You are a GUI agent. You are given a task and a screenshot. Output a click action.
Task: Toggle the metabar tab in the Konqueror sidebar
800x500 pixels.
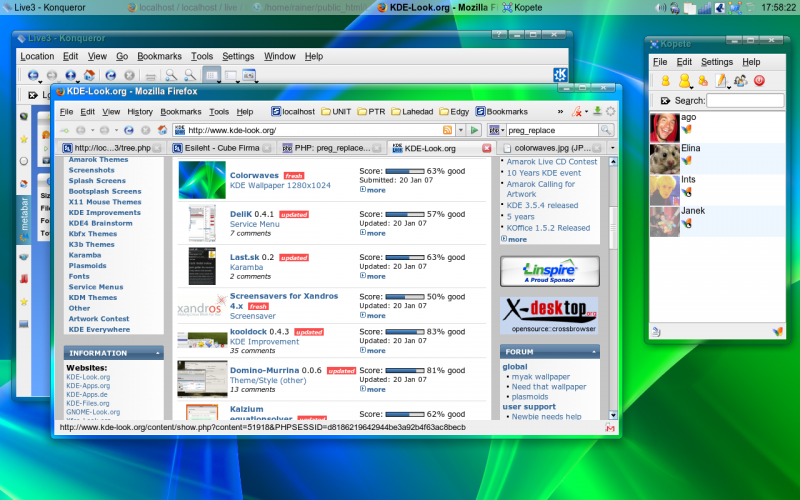(x=23, y=220)
